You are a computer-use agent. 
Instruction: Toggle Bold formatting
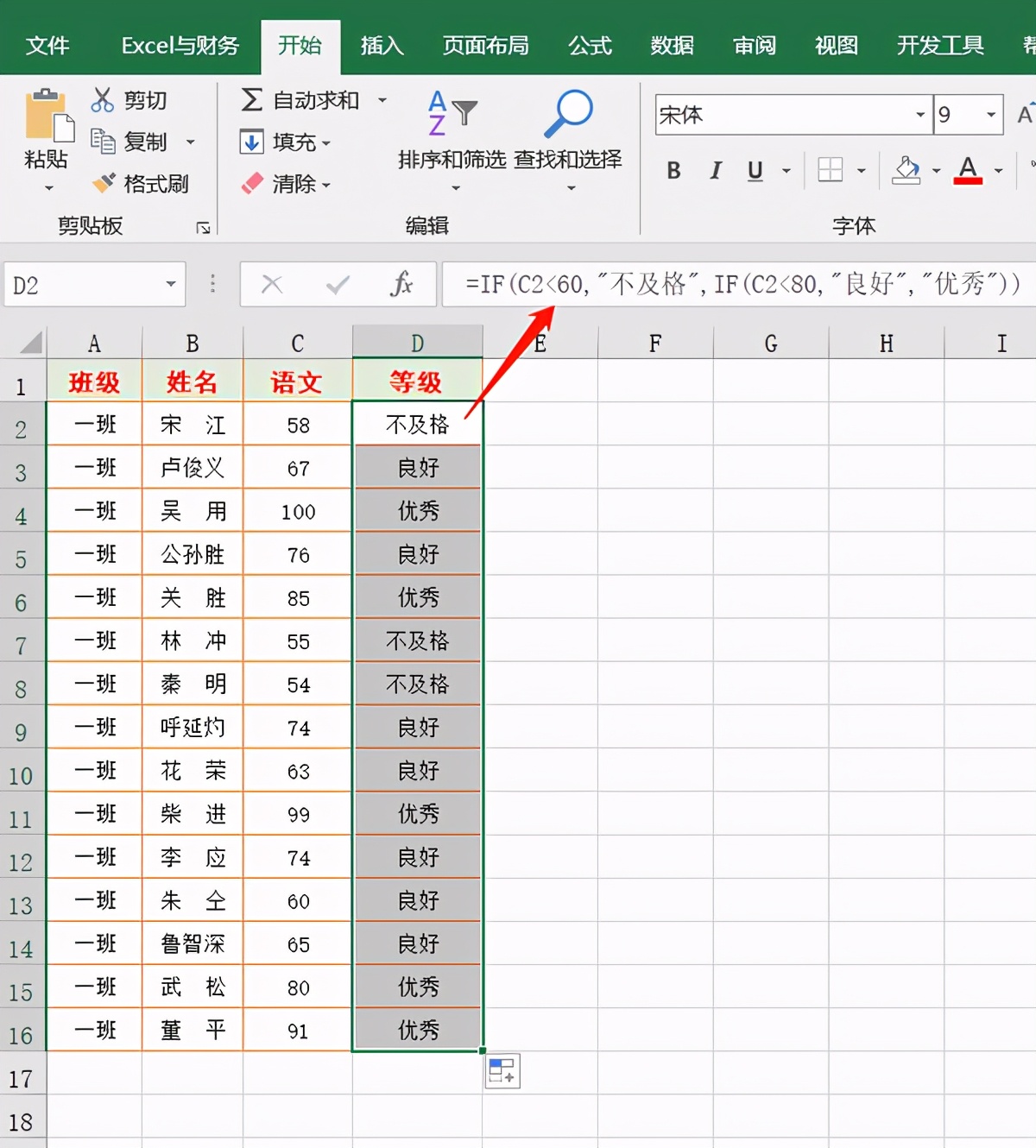[673, 171]
